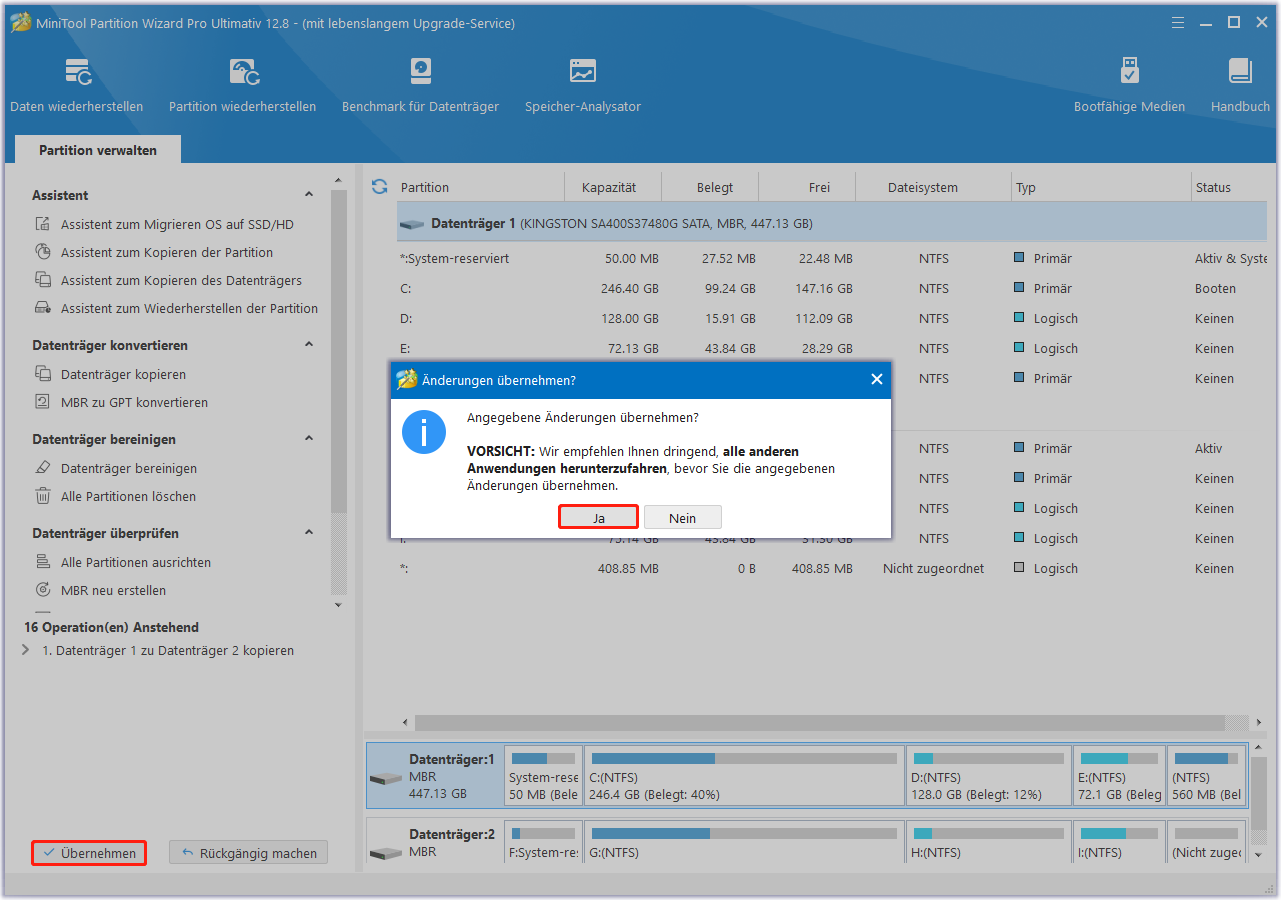Click the Partition column header
Image resolution: width=1281 pixels, height=900 pixels.
(480, 187)
